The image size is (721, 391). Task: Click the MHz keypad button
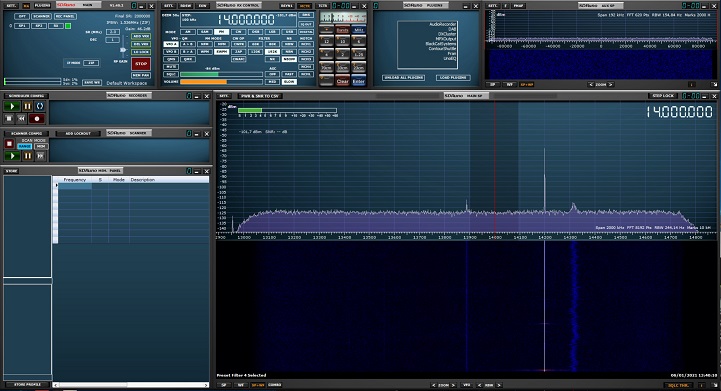(359, 30)
